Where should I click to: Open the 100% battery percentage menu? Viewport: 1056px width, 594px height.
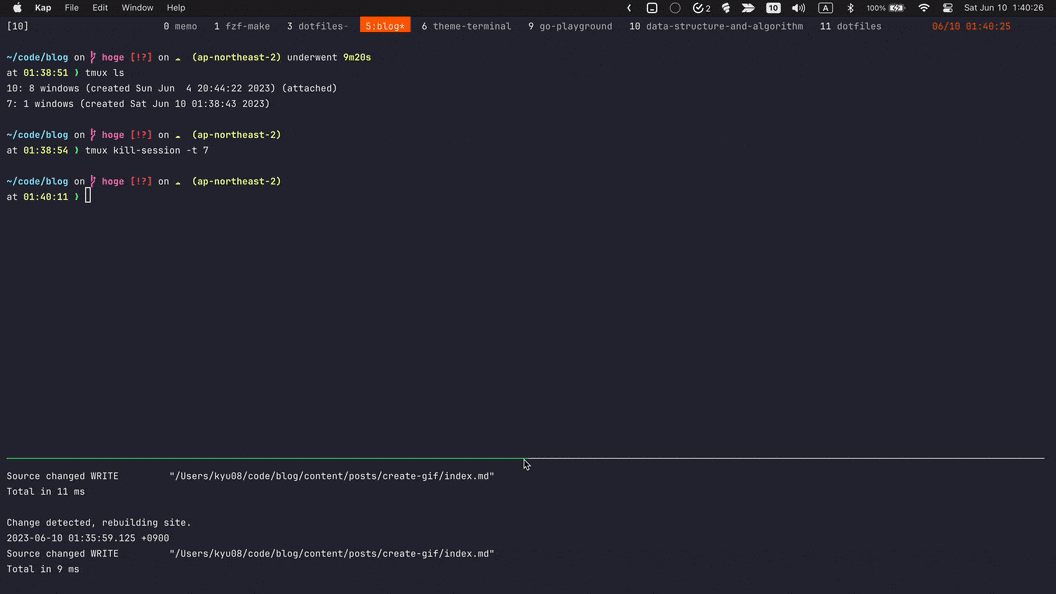[875, 7]
